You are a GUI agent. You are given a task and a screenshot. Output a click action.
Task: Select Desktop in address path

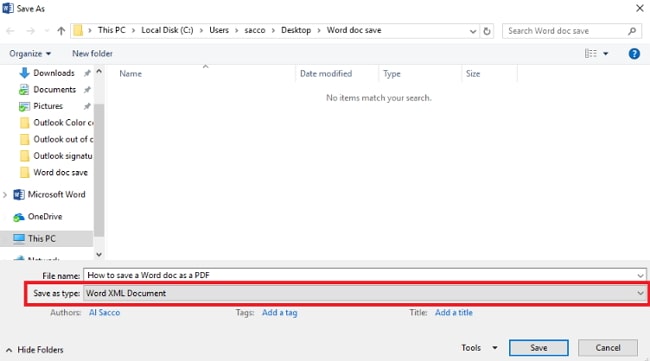(x=296, y=30)
